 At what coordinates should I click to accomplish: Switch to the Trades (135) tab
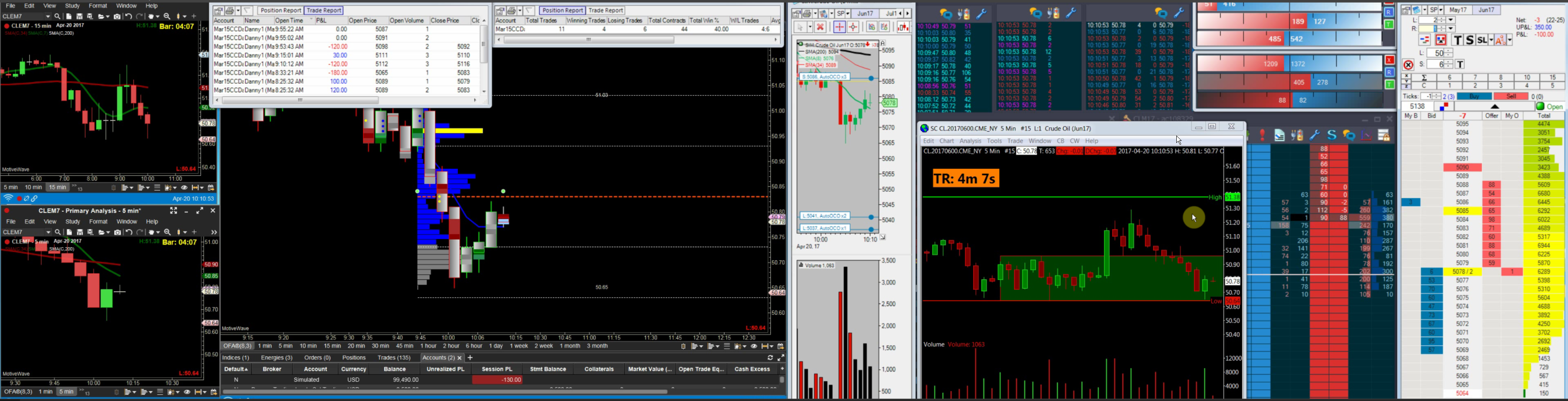394,358
